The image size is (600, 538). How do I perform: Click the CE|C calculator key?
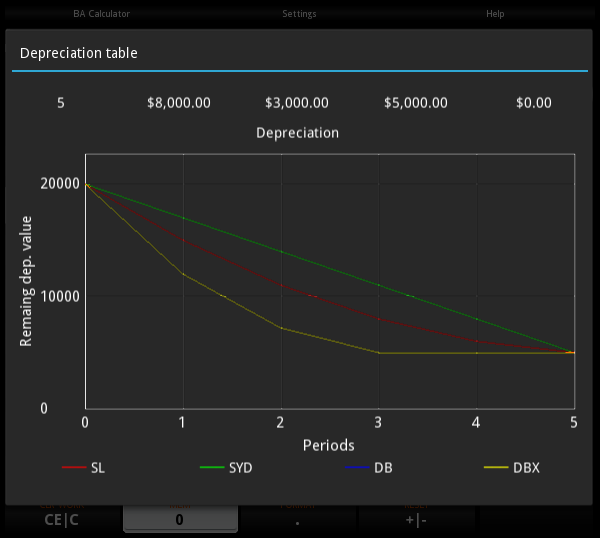(x=62, y=520)
